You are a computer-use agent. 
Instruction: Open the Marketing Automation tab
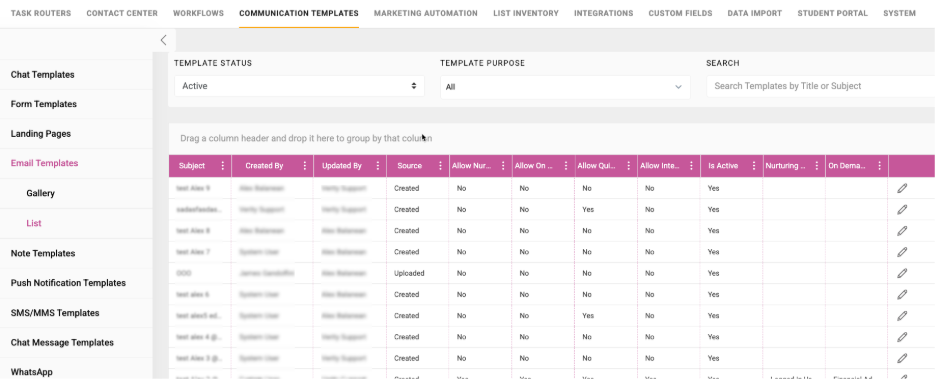[x=426, y=13]
